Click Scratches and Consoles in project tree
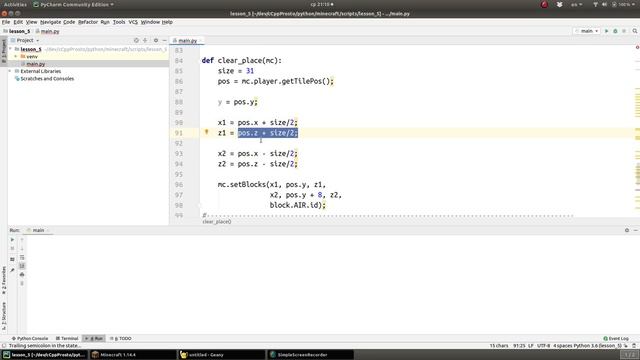640x360 pixels. 47,78
